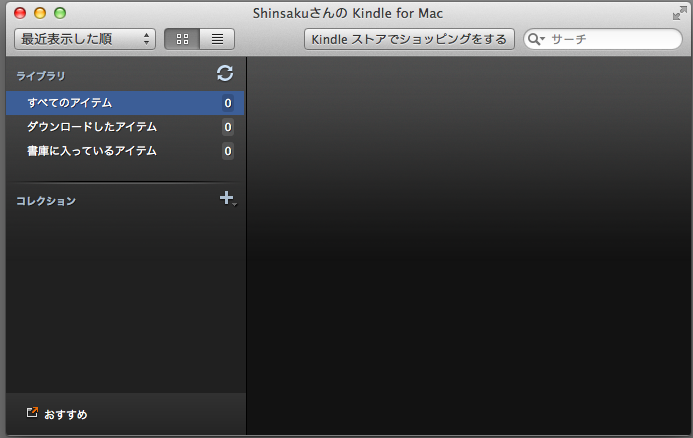Click the library sync refresh icon

(225, 73)
